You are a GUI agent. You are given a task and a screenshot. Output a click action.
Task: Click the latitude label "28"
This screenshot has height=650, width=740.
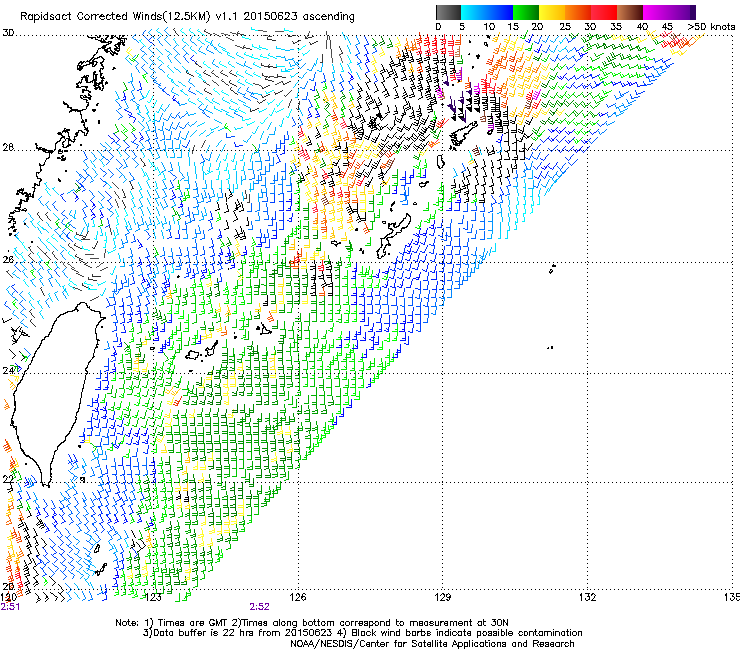[8, 147]
